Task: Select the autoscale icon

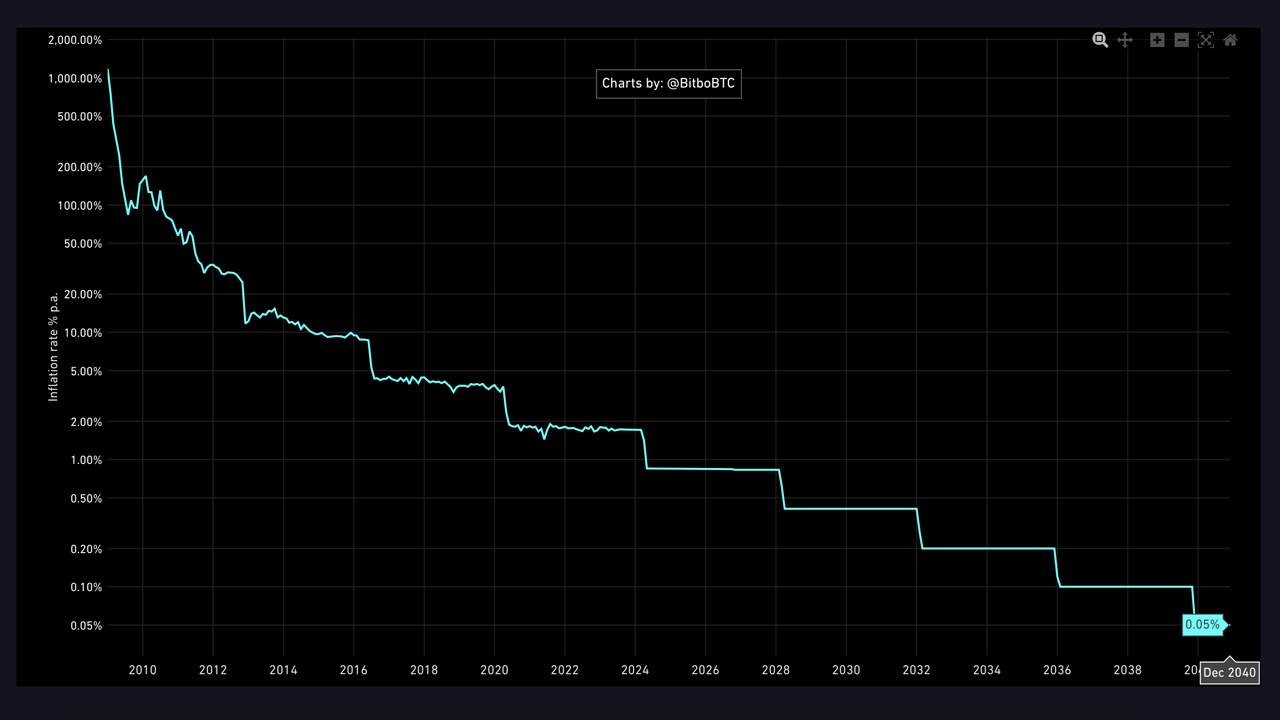Action: [x=1206, y=40]
